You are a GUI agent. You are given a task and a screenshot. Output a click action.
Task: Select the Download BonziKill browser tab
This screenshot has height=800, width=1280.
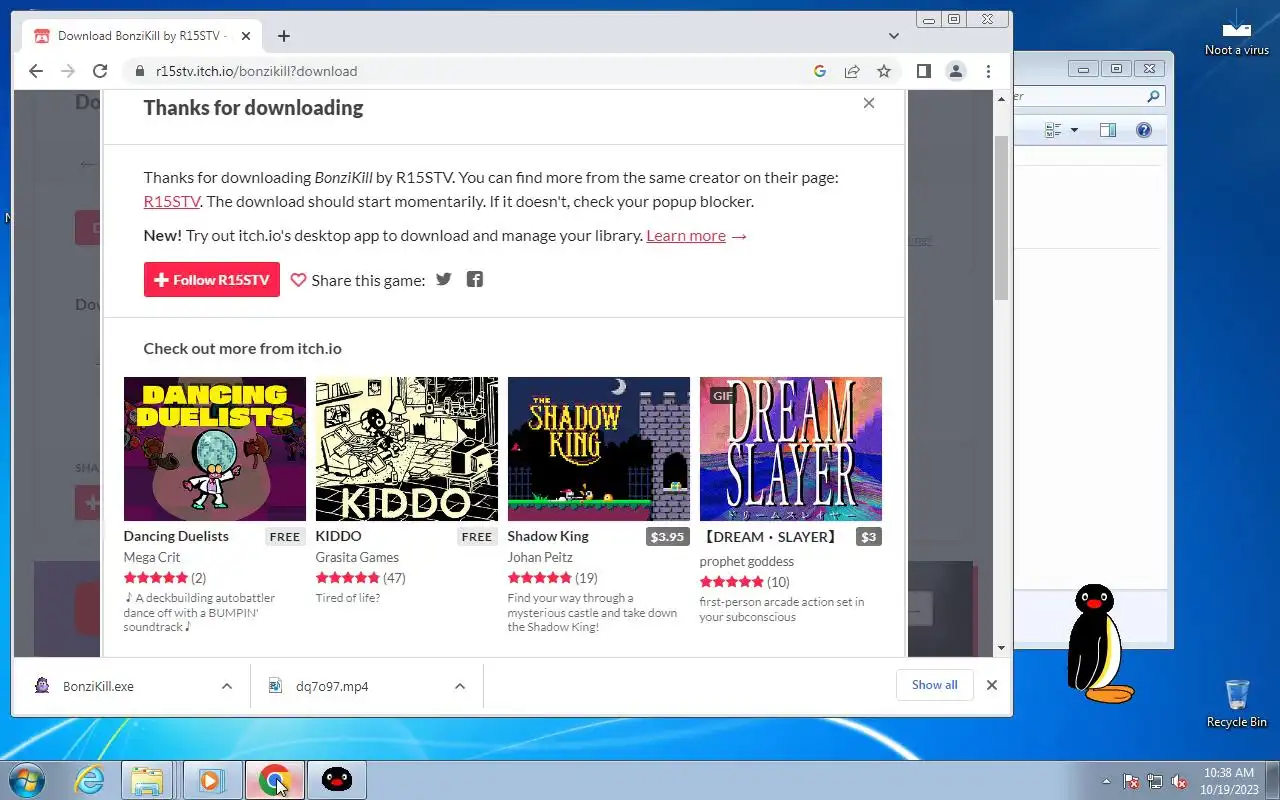[140, 36]
